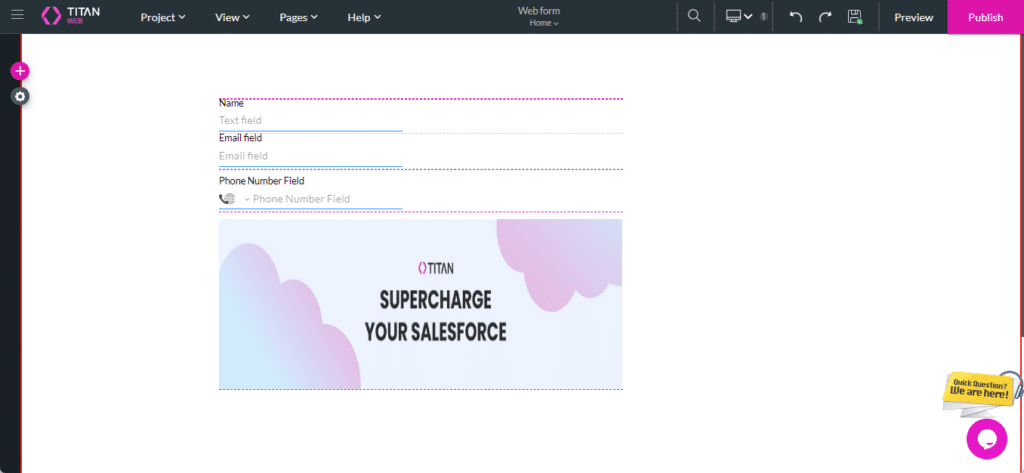This screenshot has width=1024, height=473.
Task: Expand the desktop device view dropdown
Action: 739,17
